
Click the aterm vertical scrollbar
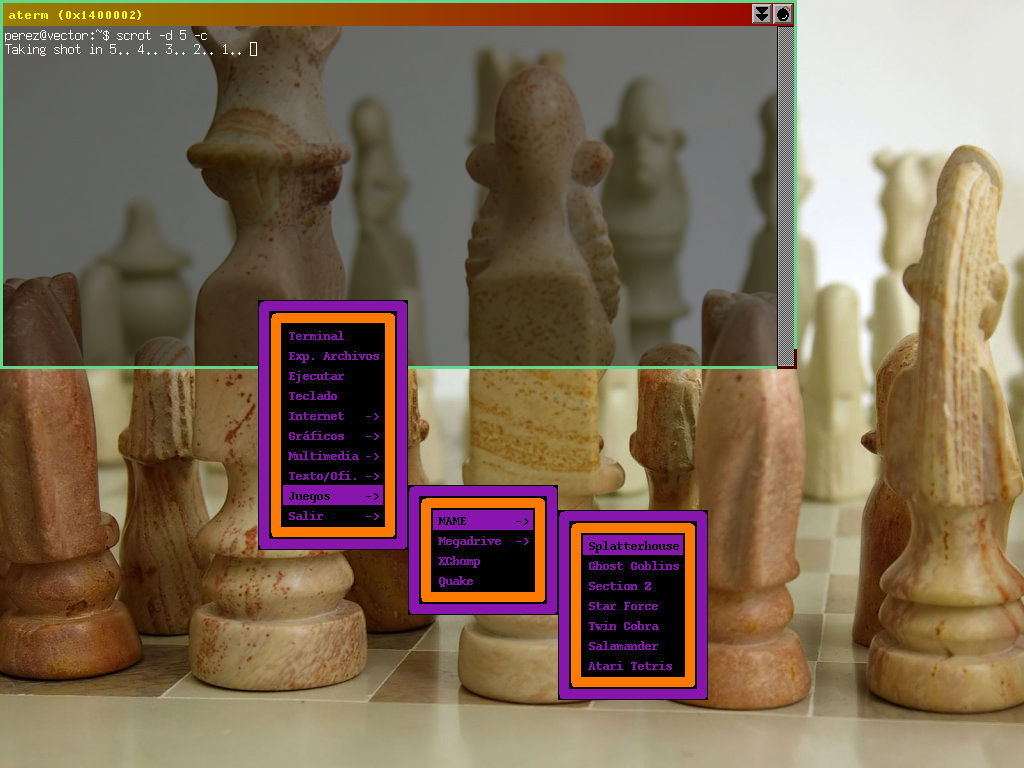pos(786,196)
